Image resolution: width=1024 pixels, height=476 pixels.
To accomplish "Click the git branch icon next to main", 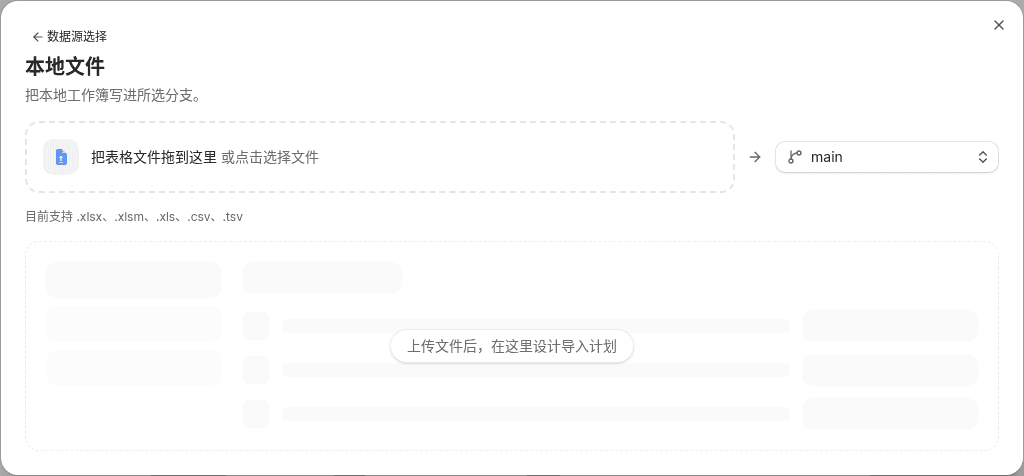I will click(795, 157).
